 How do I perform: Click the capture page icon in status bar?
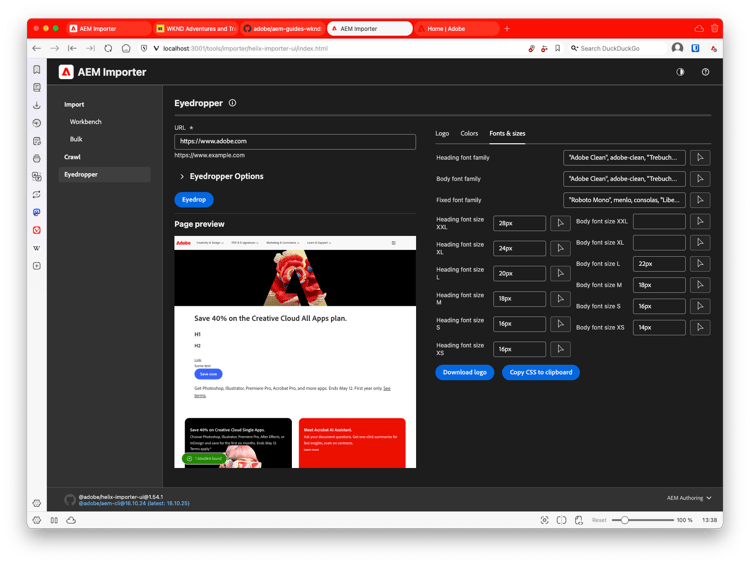coord(544,520)
